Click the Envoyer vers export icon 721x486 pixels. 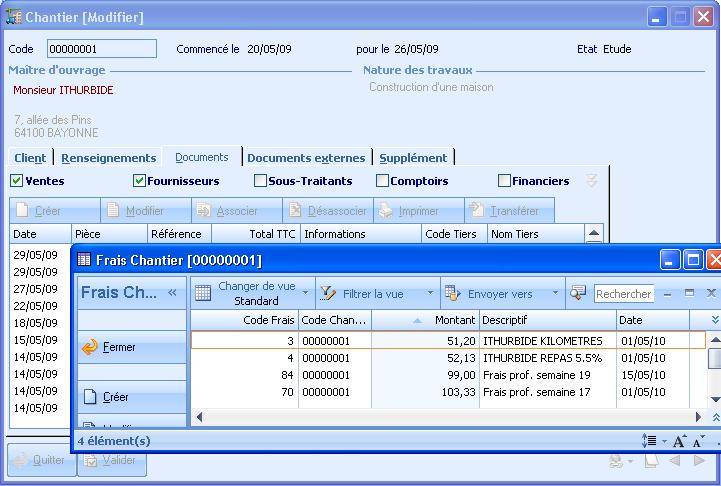452,293
